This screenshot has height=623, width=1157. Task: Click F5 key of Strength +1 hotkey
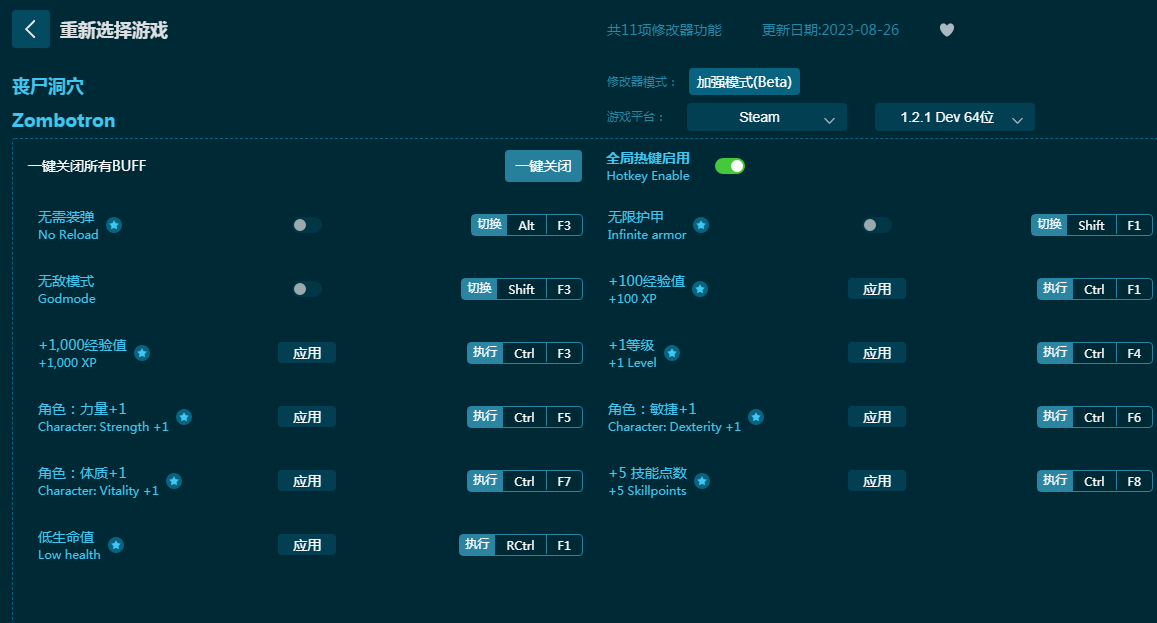564,417
